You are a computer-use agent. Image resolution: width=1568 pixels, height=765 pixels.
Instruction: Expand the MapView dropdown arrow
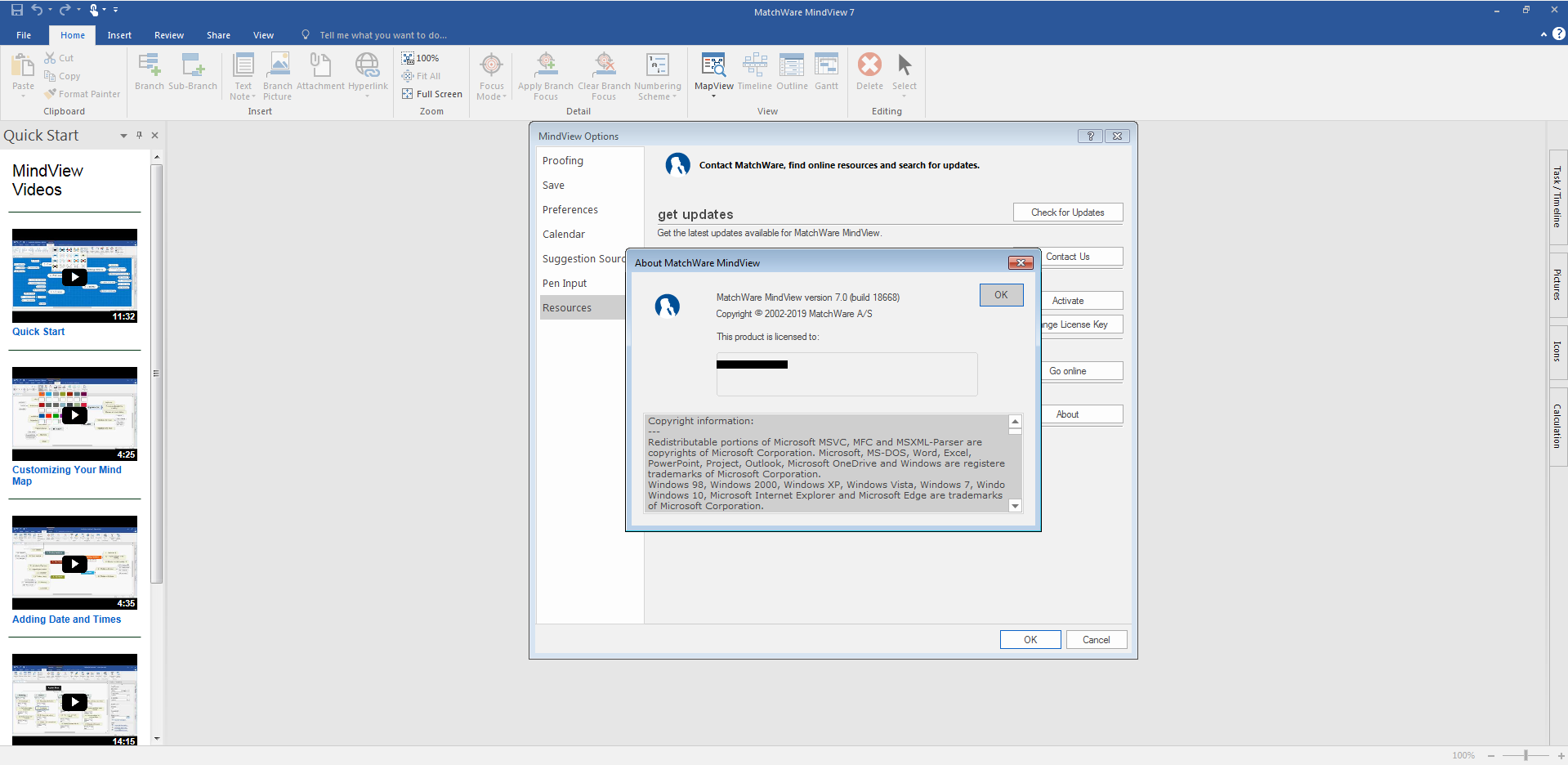(713, 96)
